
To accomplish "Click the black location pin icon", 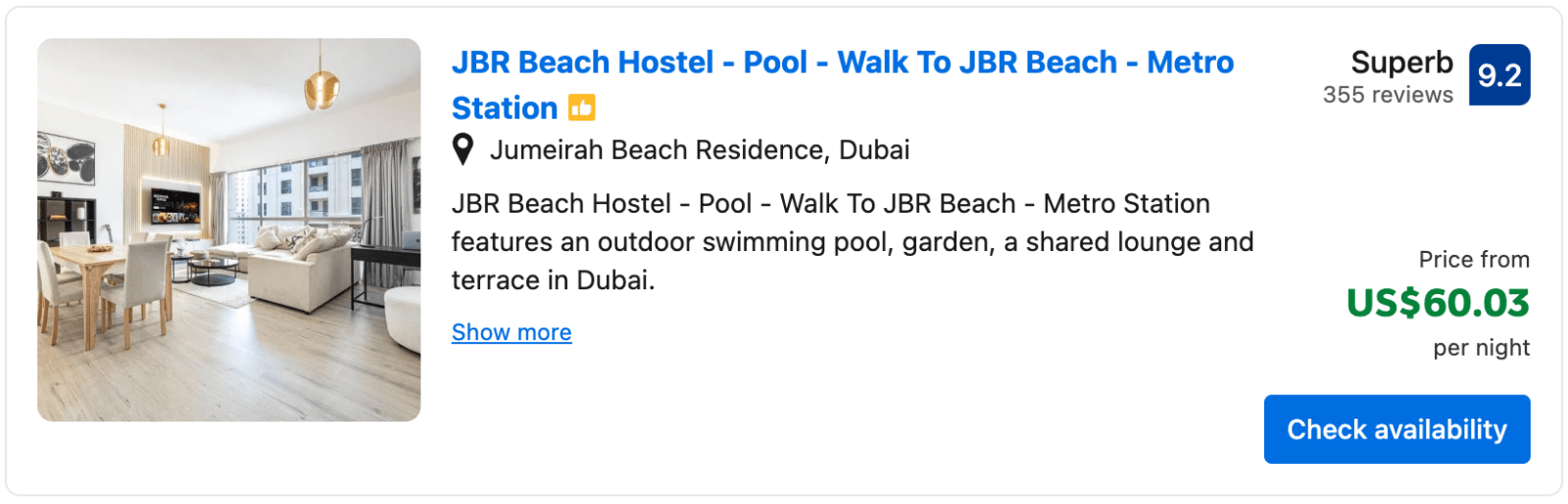I will coord(463,149).
